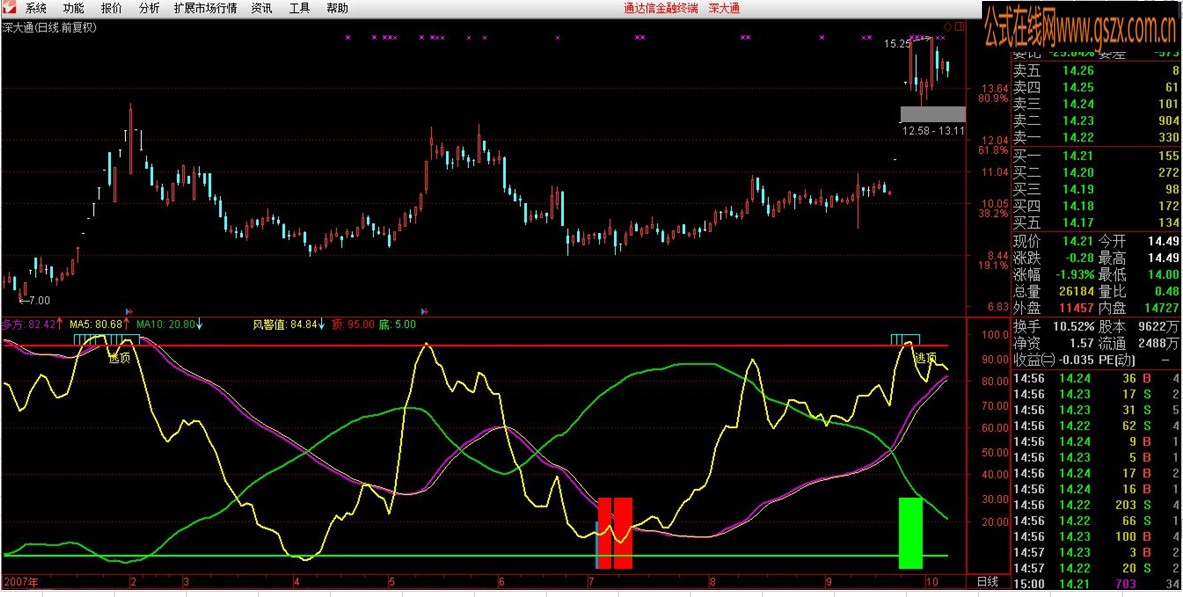Click the event flag marker below May candles
1183x597 pixels.
pos(425,310)
